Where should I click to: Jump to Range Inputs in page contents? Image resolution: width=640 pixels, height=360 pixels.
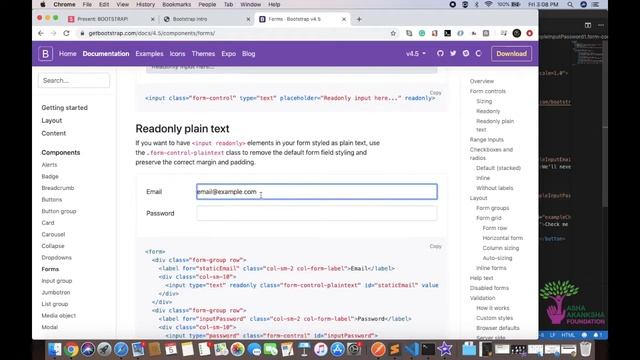pyautogui.click(x=487, y=140)
